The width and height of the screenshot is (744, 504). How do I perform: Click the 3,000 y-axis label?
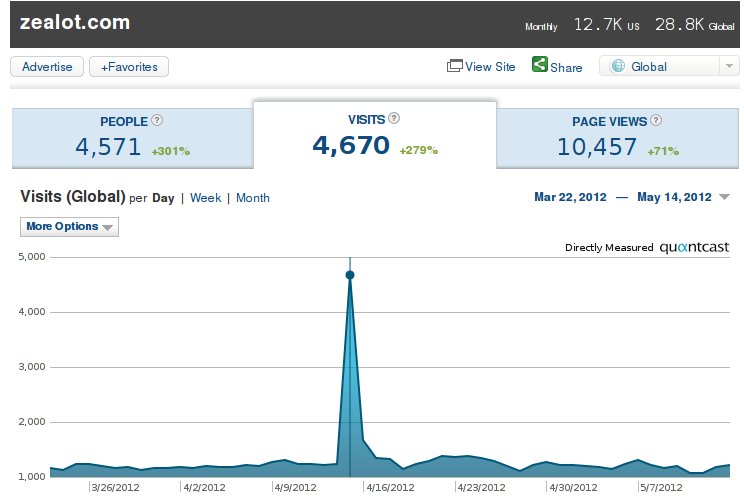(x=32, y=367)
